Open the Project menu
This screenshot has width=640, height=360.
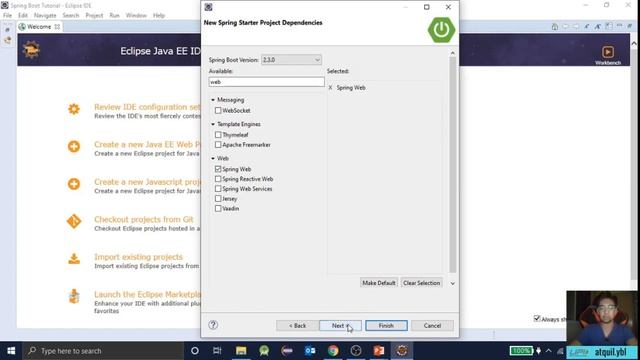pos(94,16)
